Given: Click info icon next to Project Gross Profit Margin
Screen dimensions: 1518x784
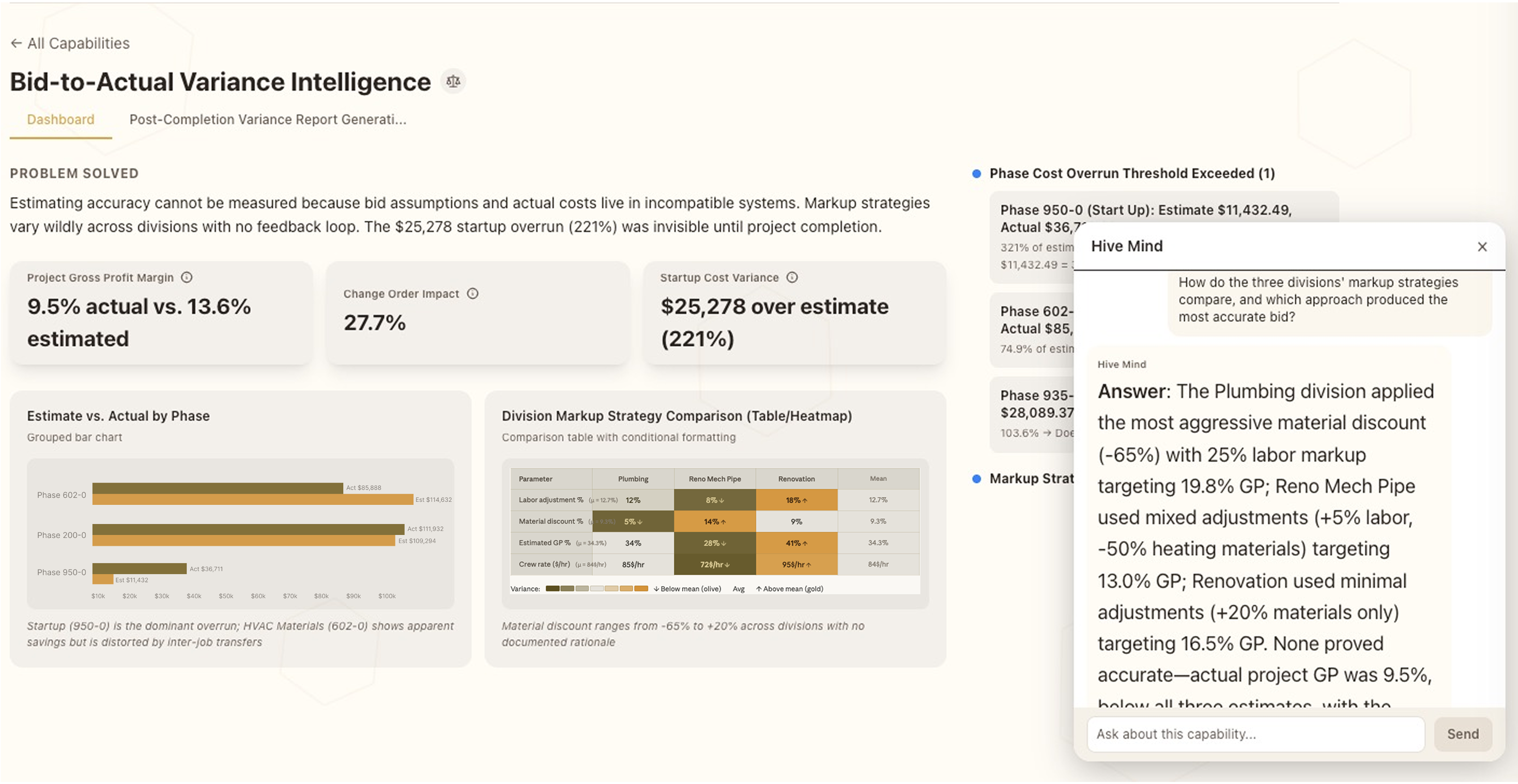Looking at the screenshot, I should coord(187,278).
